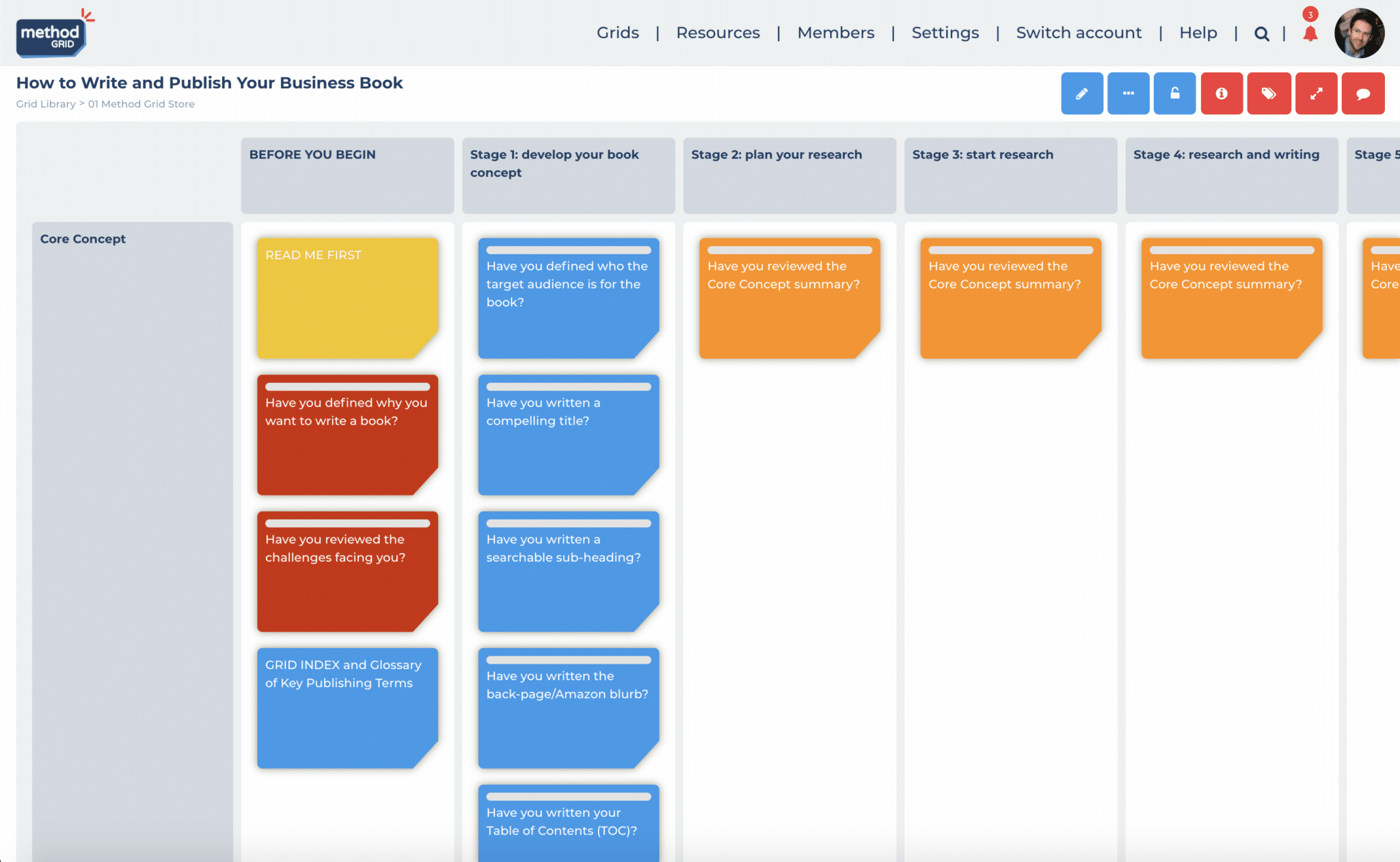Click progress bar on the Amazon blurb card
This screenshot has height=862, width=1400.
pyautogui.click(x=568, y=660)
